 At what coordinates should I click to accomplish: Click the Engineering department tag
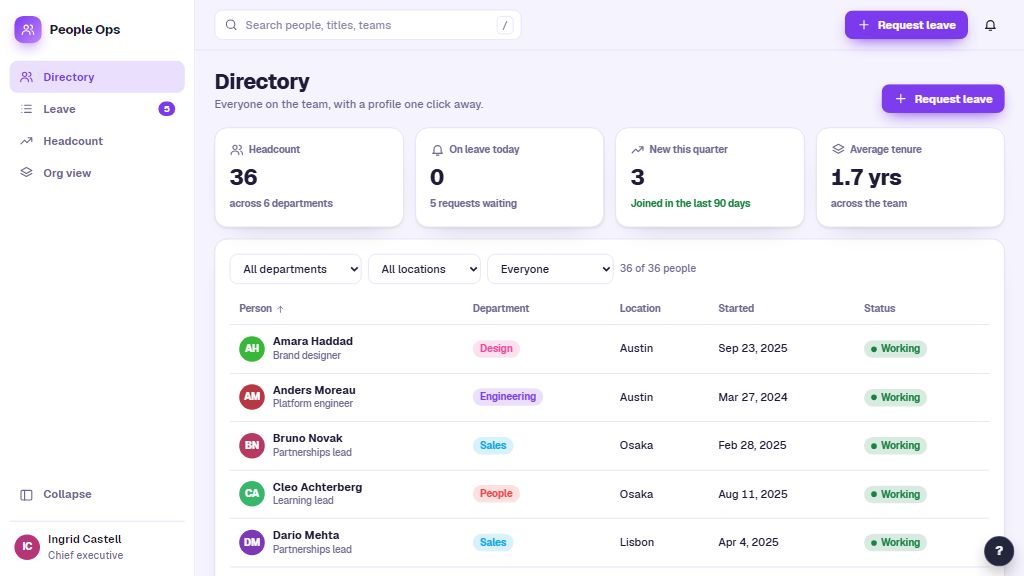pyautogui.click(x=508, y=396)
